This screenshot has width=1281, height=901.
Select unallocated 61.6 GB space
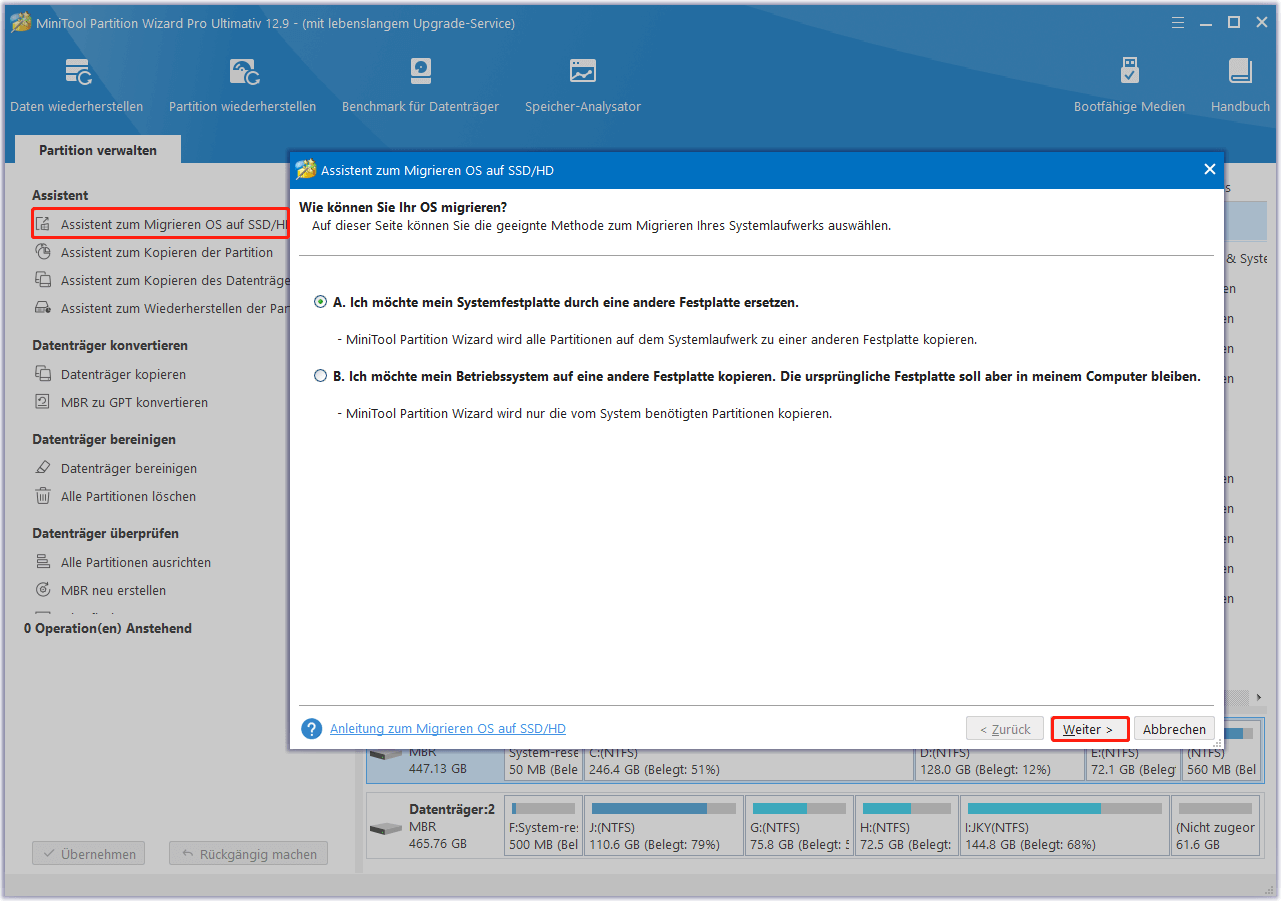1214,826
